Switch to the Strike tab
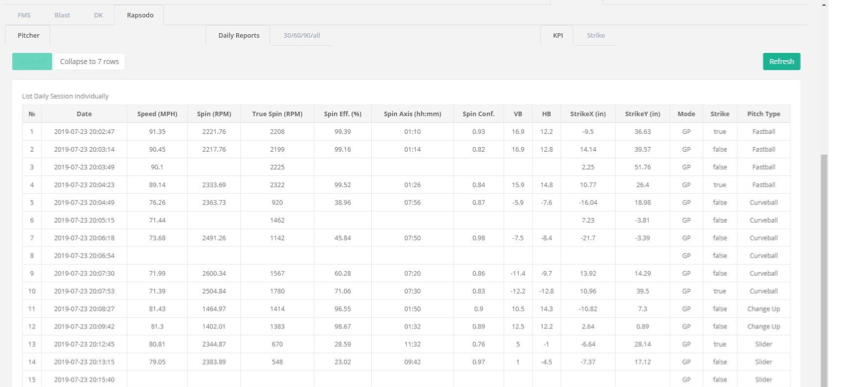Image resolution: width=858 pixels, height=387 pixels. point(595,36)
